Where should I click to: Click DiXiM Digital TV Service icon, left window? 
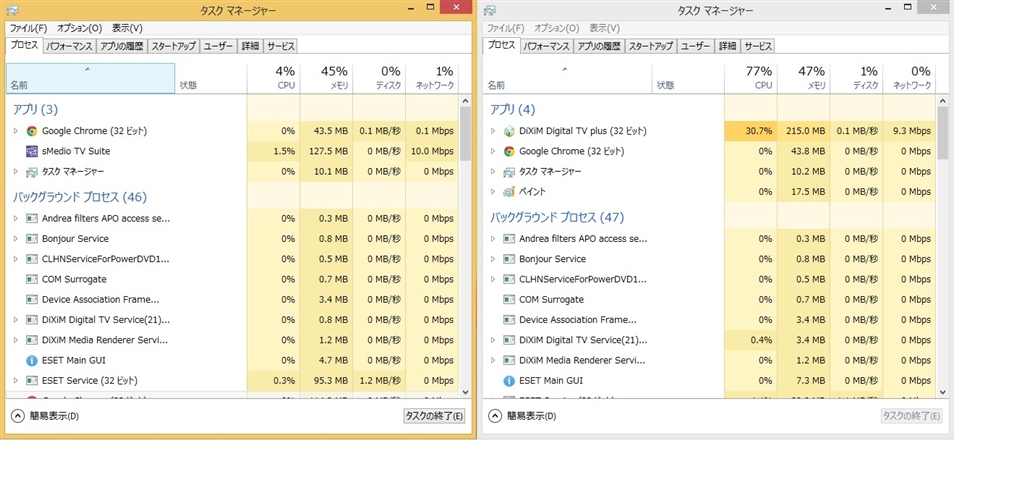point(32,319)
